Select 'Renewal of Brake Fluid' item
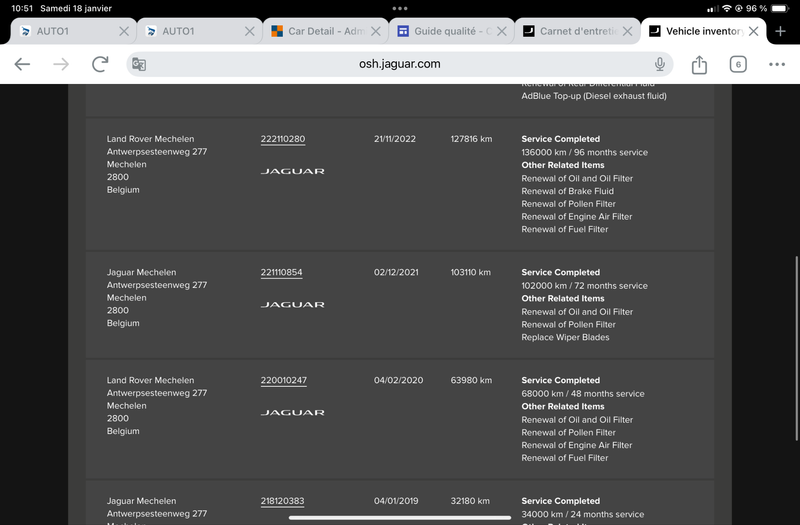The height and width of the screenshot is (525, 800). (567, 191)
